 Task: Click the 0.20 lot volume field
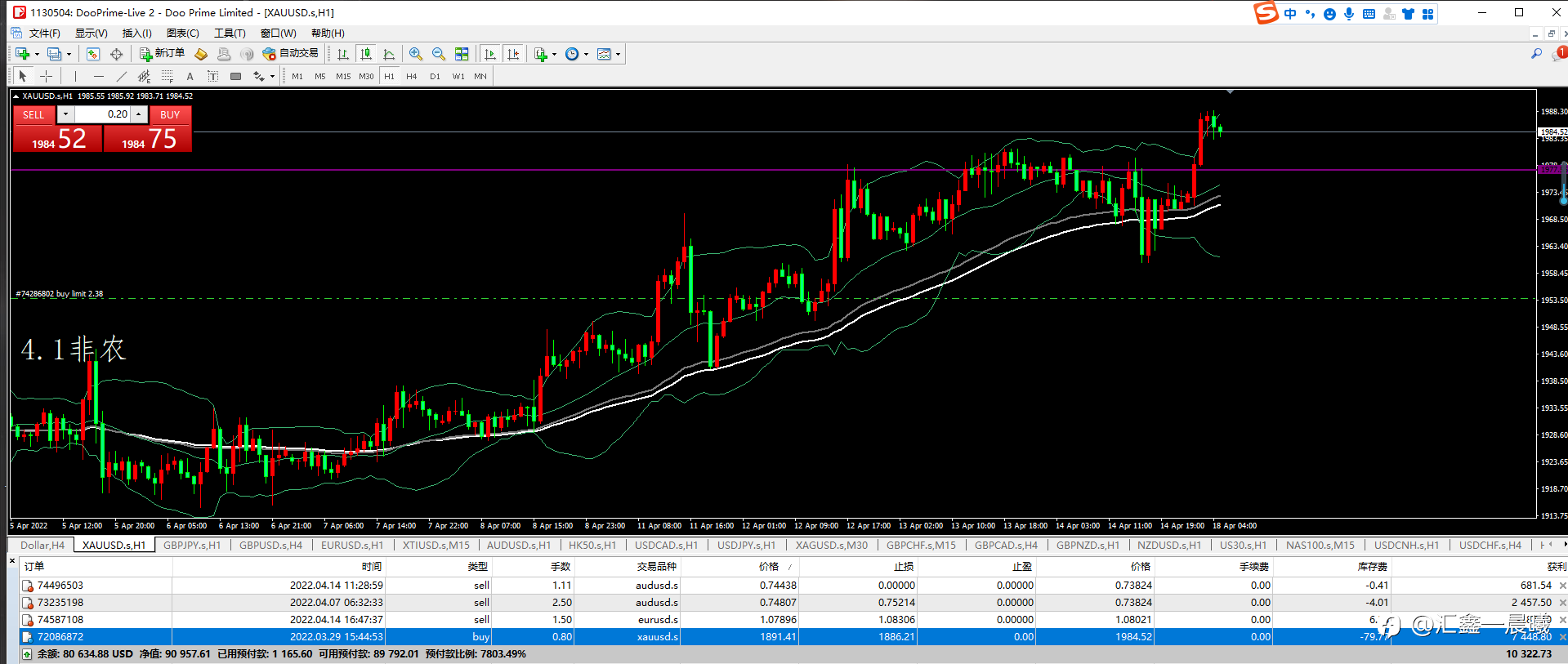tap(102, 114)
